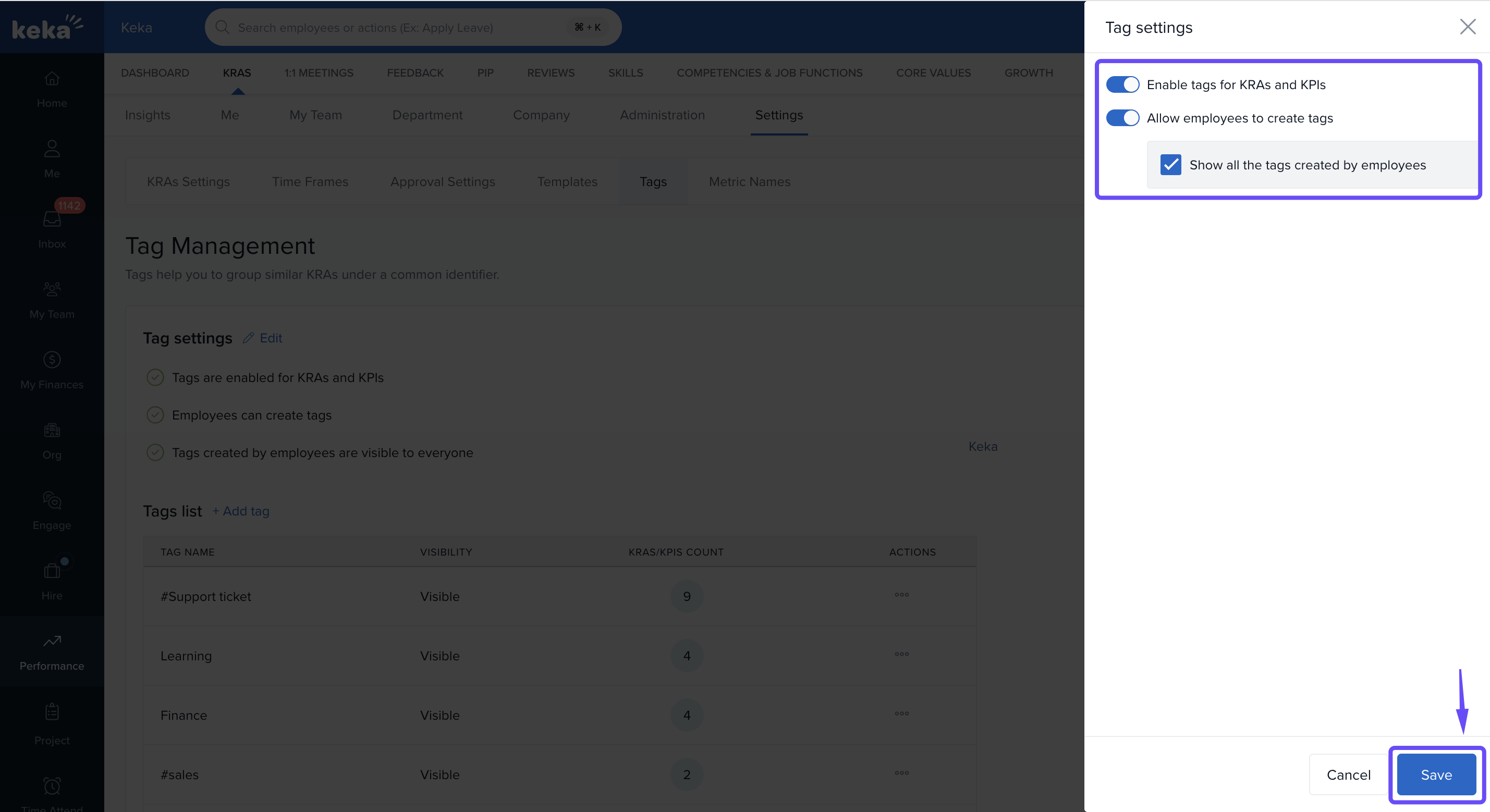Toggle Enable tags for KRAs and KPIs
The image size is (1490, 812).
point(1122,84)
